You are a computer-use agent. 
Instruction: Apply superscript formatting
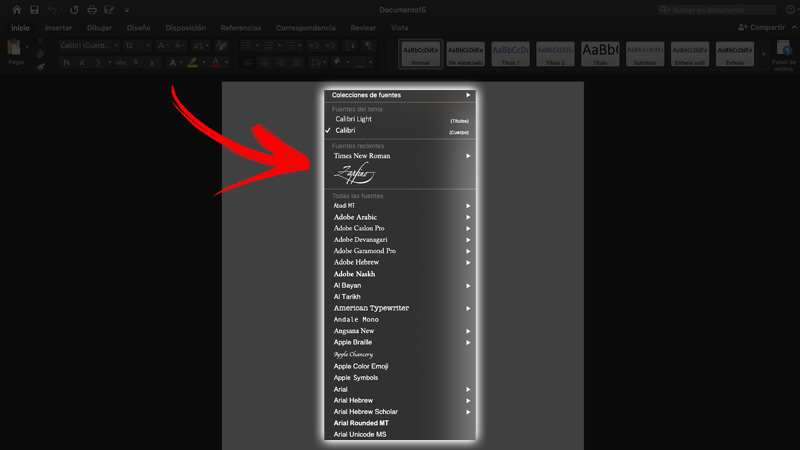[x=153, y=62]
